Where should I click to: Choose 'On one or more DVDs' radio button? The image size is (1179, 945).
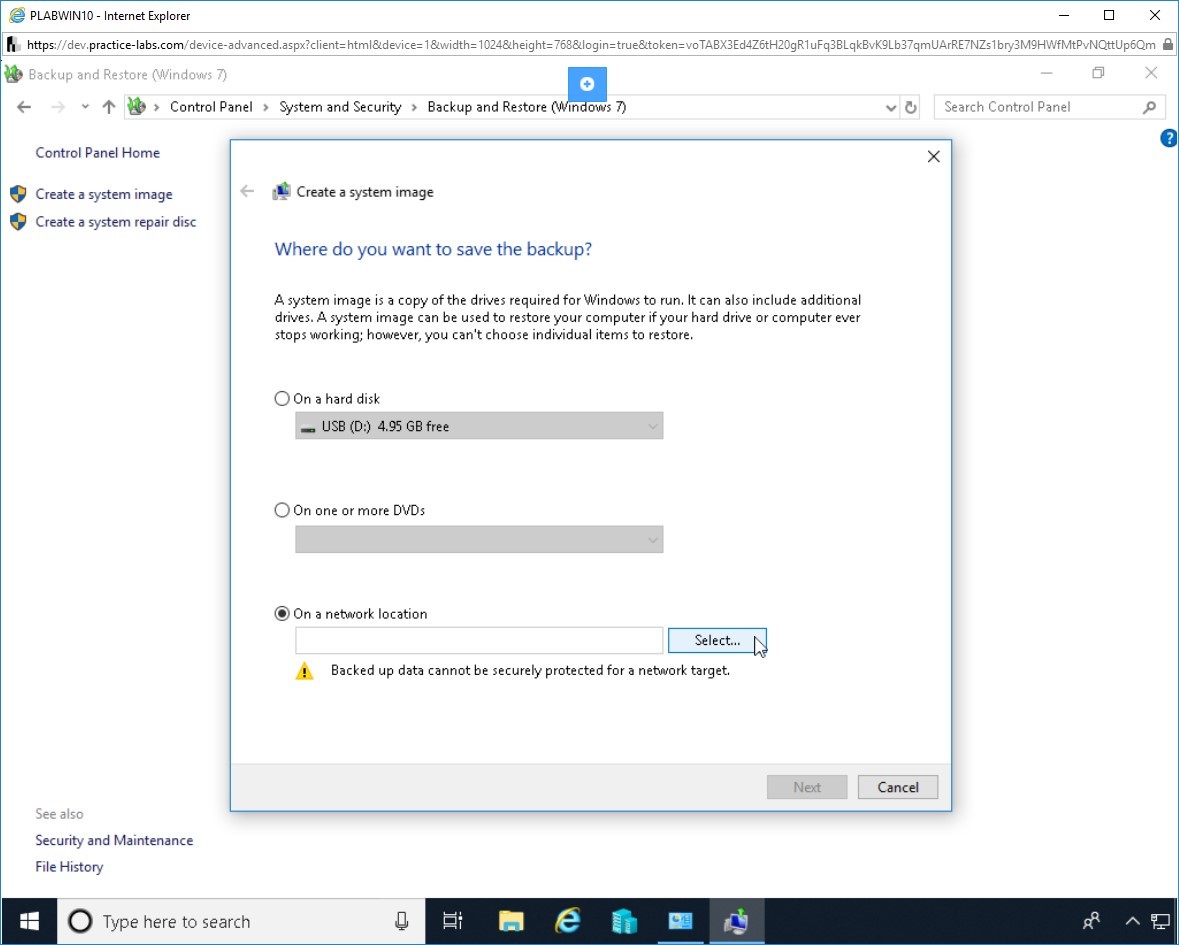click(x=282, y=510)
